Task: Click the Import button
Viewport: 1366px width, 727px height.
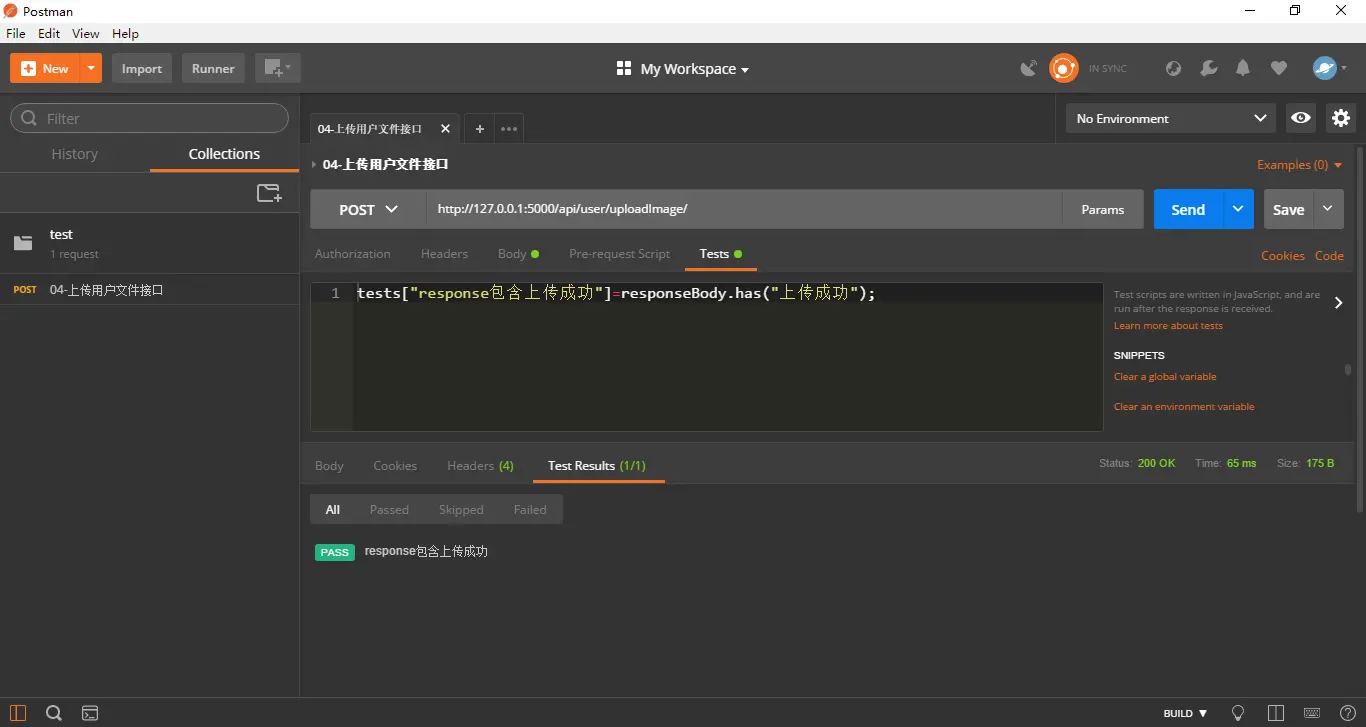Action: coord(142,68)
